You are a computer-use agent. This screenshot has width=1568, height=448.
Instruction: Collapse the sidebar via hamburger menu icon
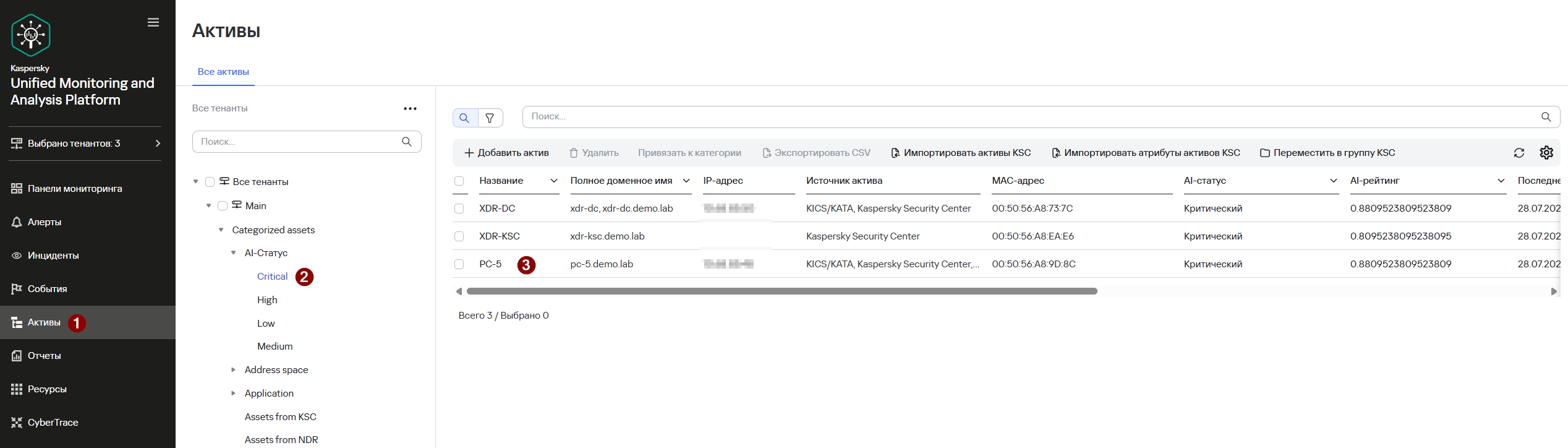pos(153,22)
